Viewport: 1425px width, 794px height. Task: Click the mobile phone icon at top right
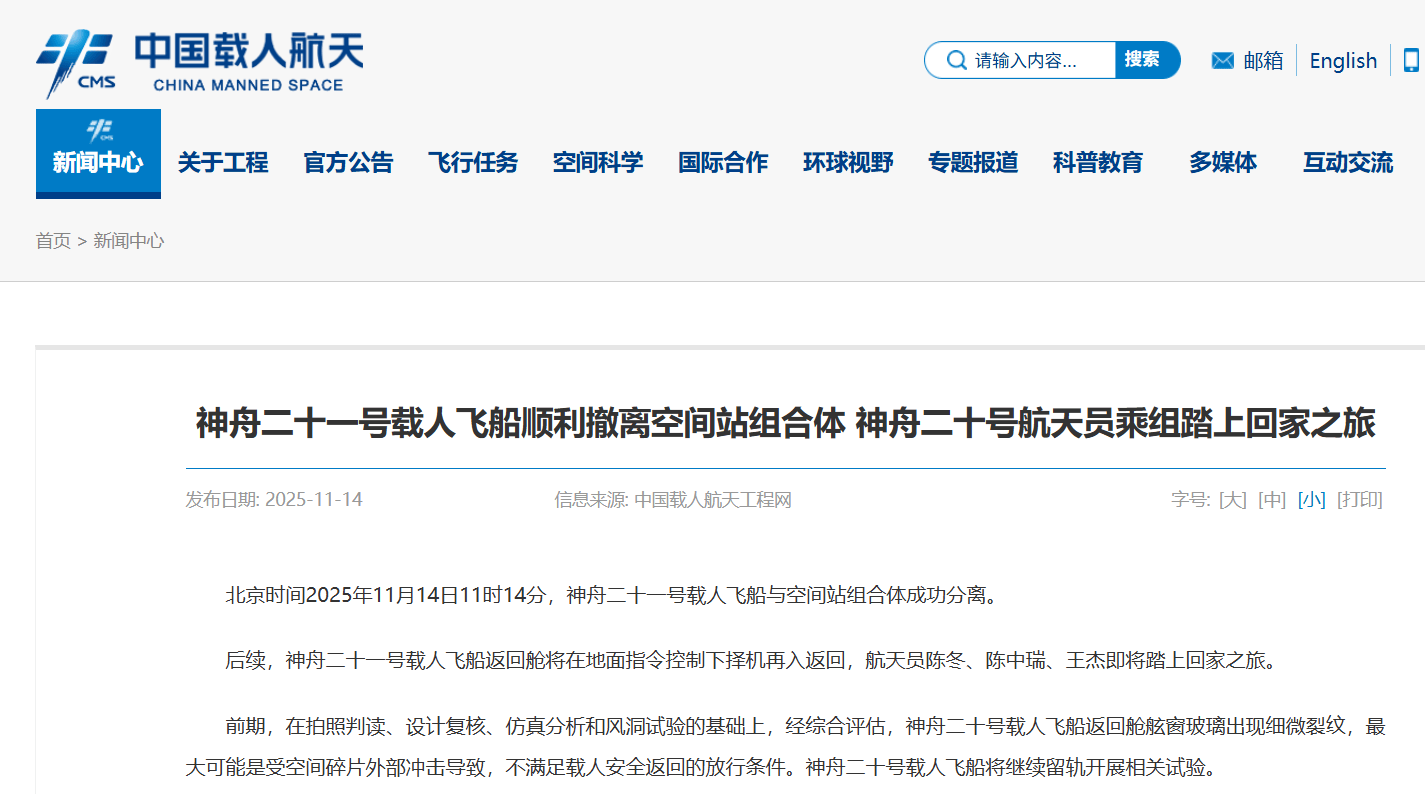pyautogui.click(x=1411, y=61)
